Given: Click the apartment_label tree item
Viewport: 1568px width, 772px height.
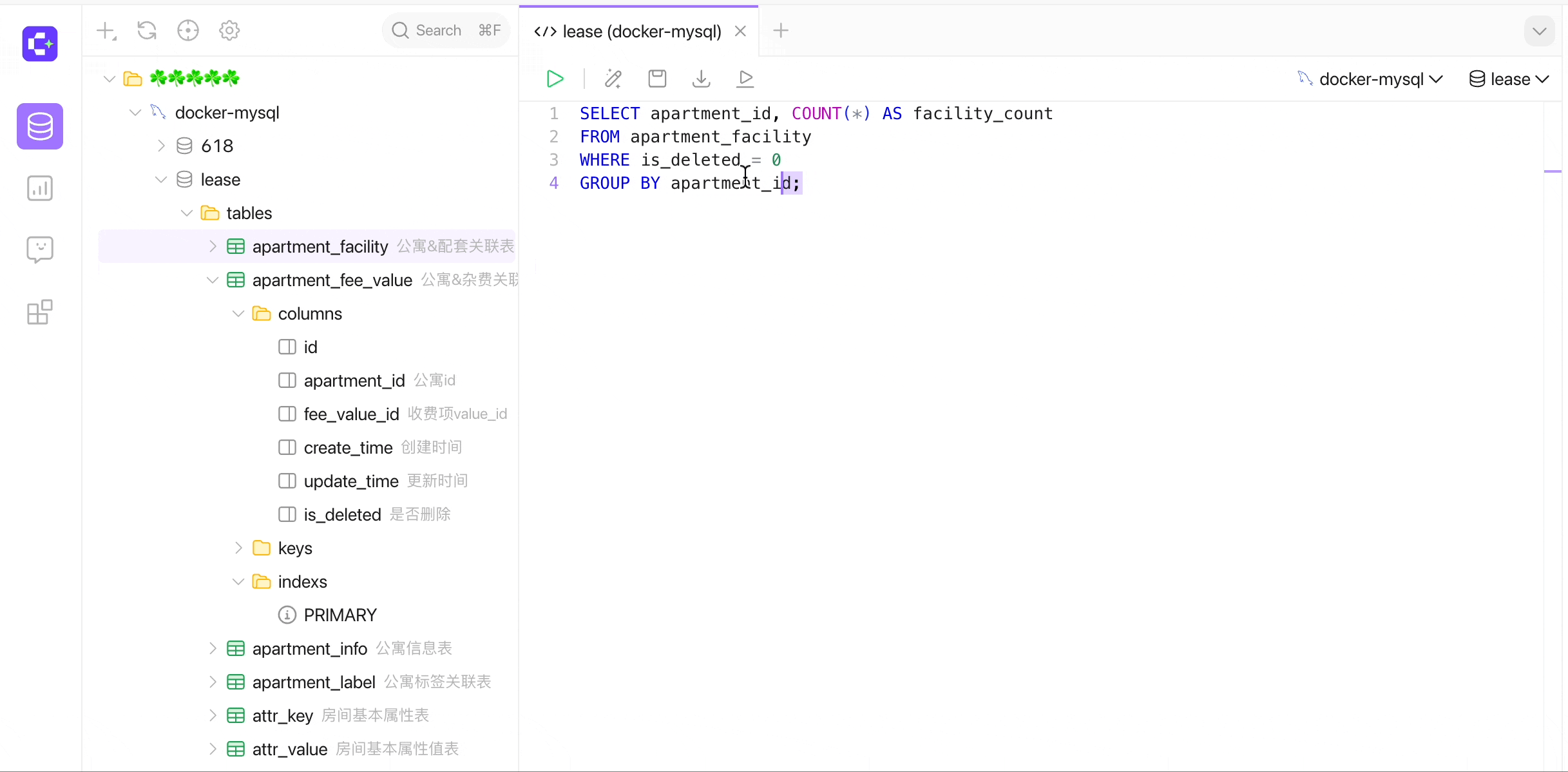Looking at the screenshot, I should point(314,681).
